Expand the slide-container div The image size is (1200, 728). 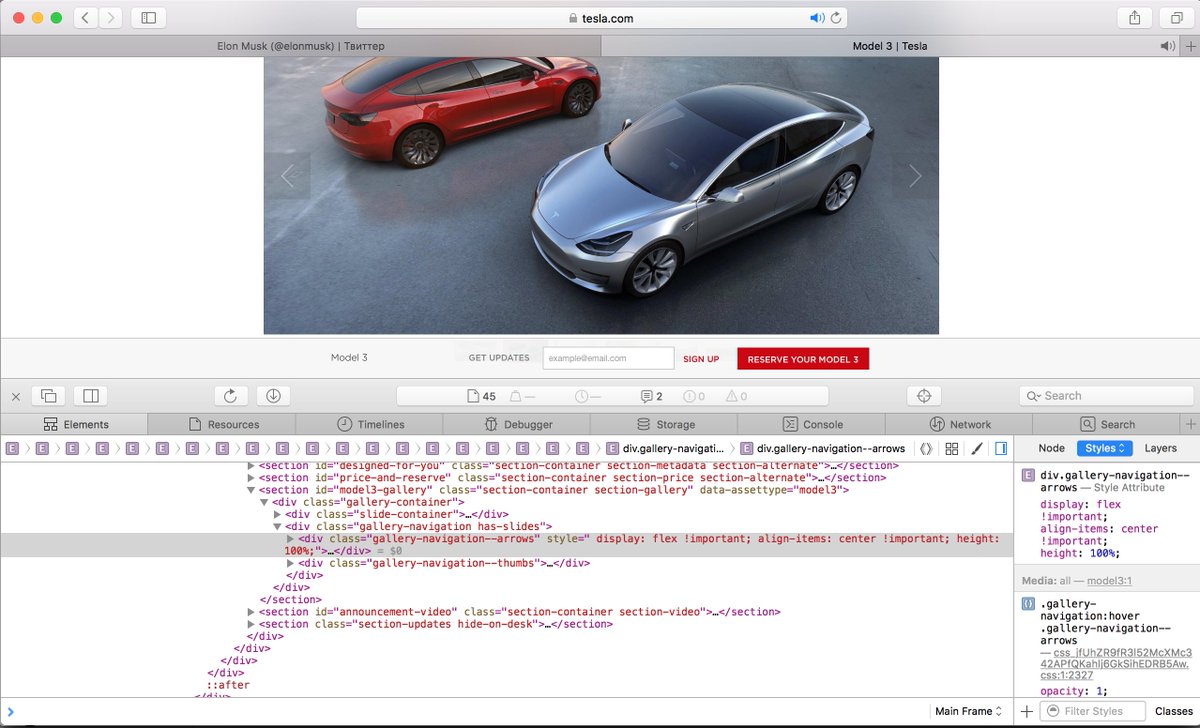(278, 514)
